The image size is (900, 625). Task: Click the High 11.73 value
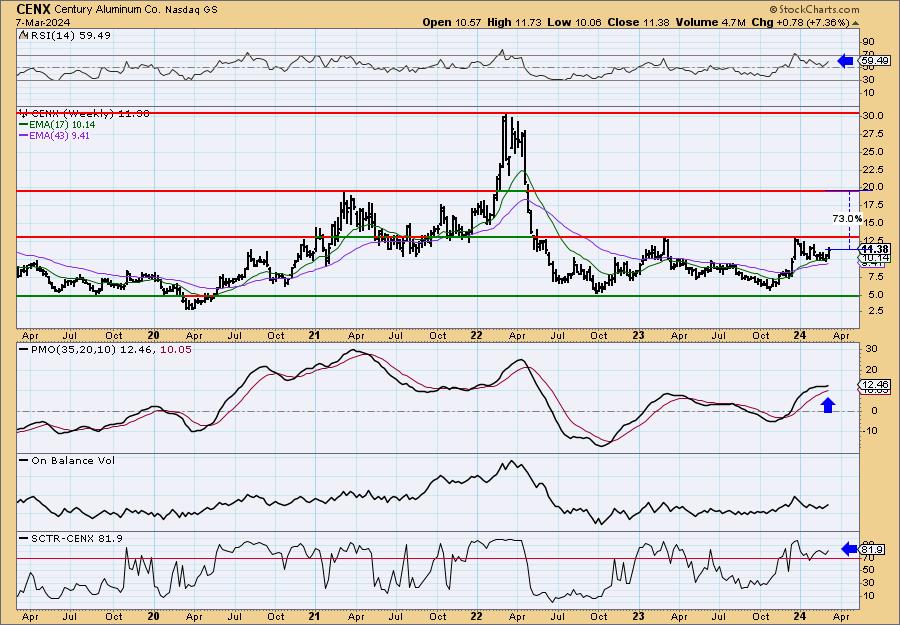point(513,22)
